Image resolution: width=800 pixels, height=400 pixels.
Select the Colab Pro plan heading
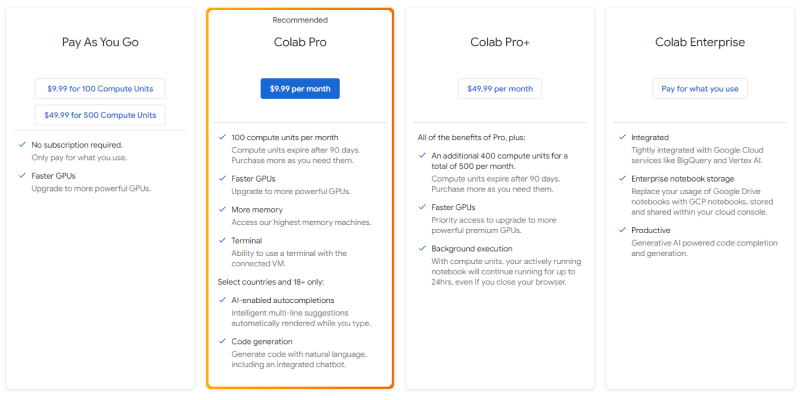300,42
